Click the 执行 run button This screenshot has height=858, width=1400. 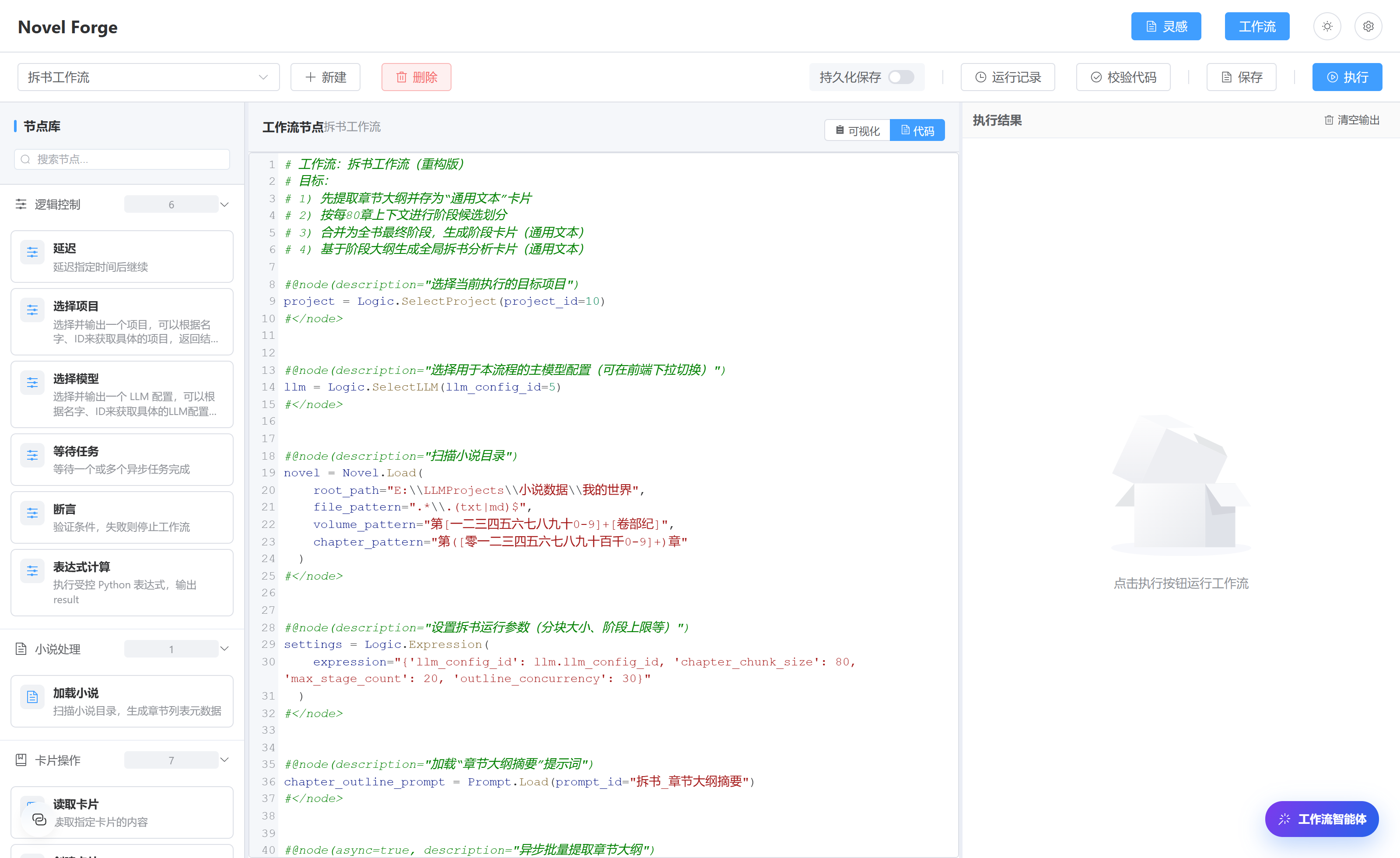[1347, 77]
